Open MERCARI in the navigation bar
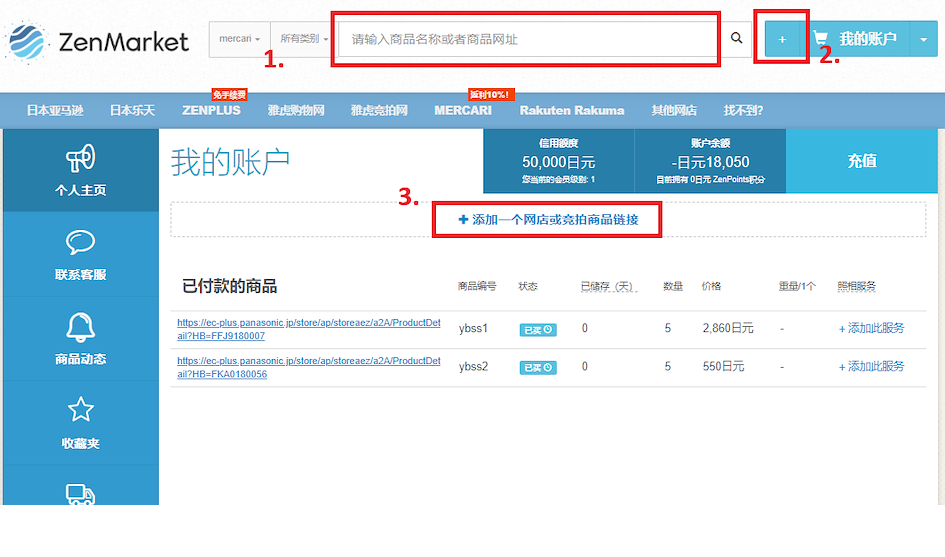Screen dimensions: 945x557 pos(463,110)
